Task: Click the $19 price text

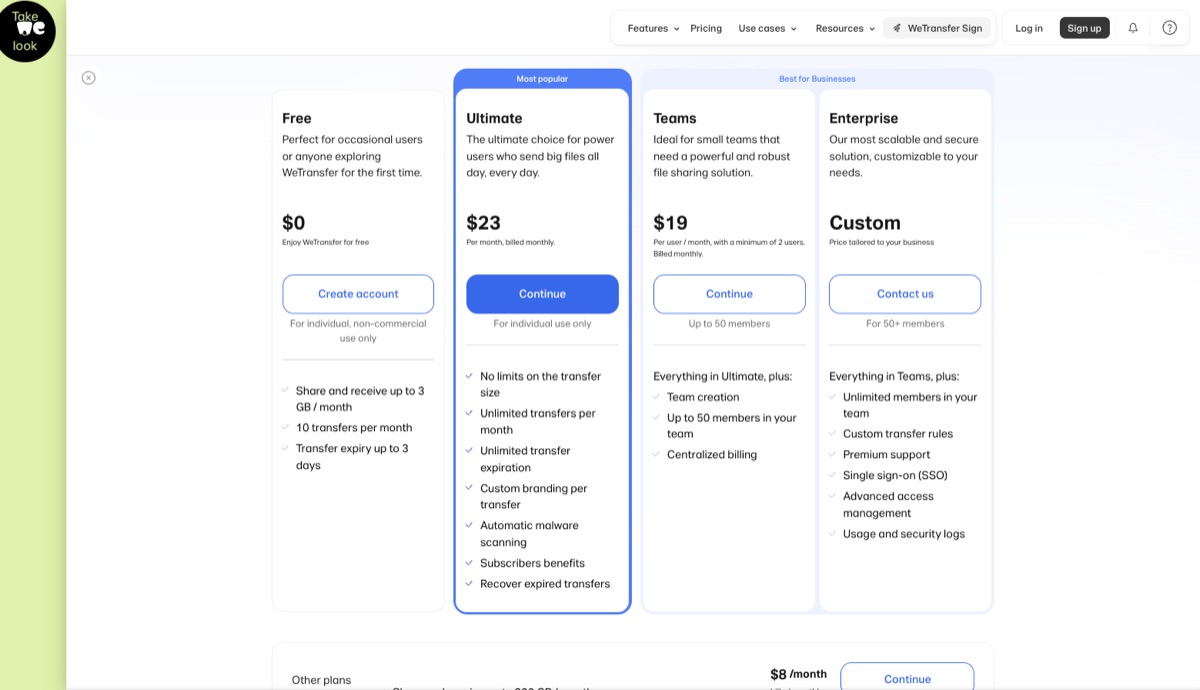Action: click(x=670, y=223)
